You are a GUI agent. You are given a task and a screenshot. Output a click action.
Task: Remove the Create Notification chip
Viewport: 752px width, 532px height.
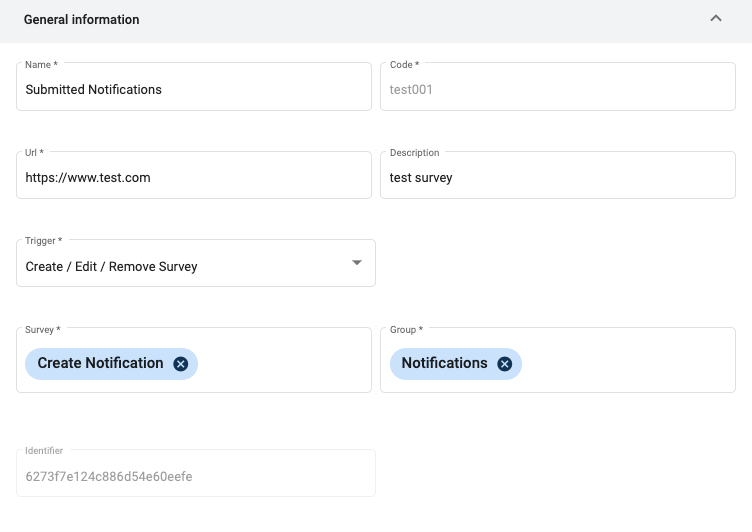pyautogui.click(x=181, y=364)
